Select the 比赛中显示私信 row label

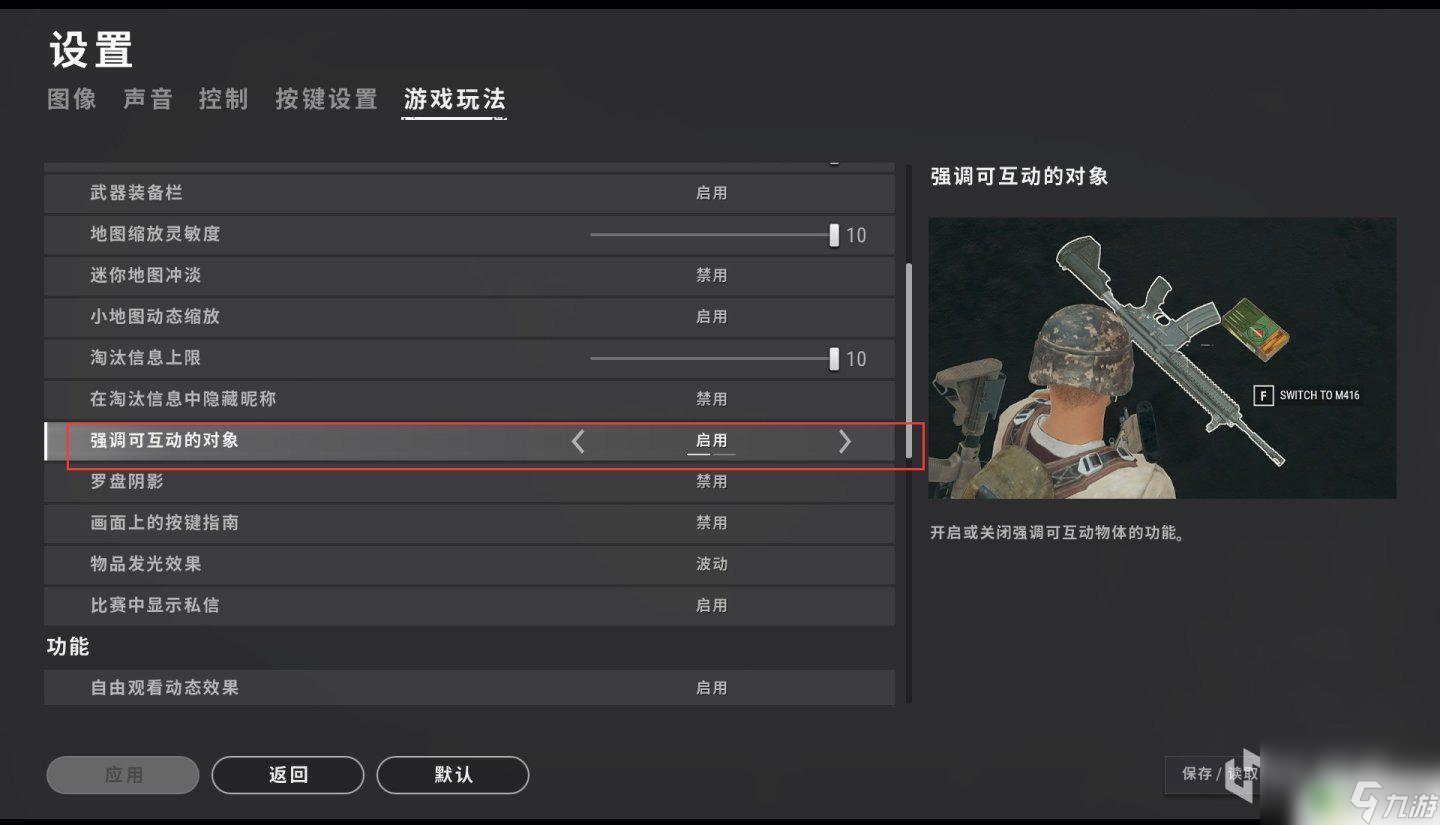[155, 605]
